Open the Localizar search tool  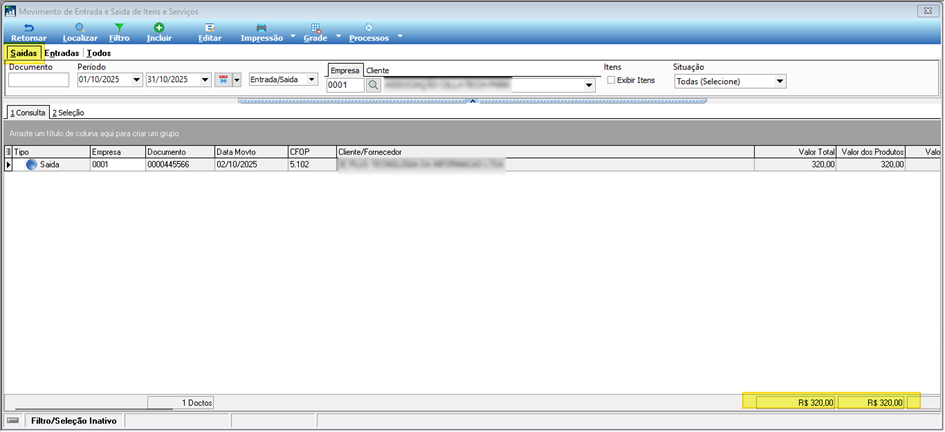coord(80,33)
